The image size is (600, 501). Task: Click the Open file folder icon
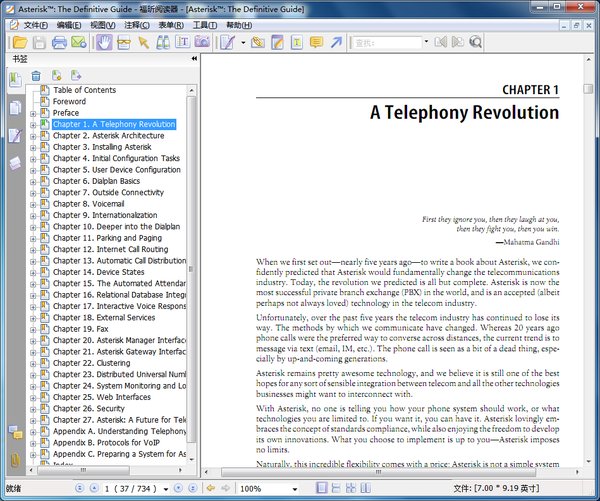pos(18,42)
